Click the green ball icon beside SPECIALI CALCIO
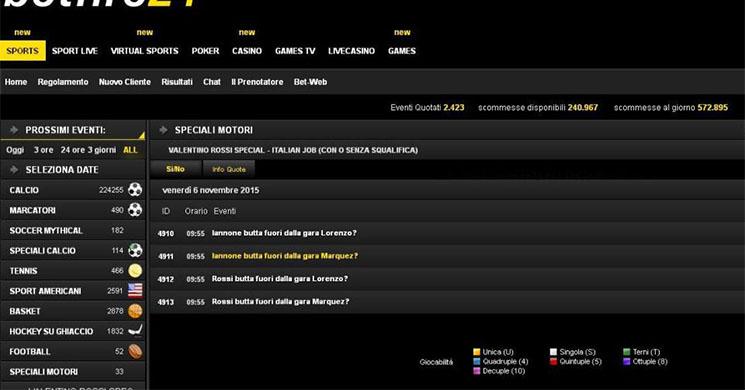 point(135,250)
